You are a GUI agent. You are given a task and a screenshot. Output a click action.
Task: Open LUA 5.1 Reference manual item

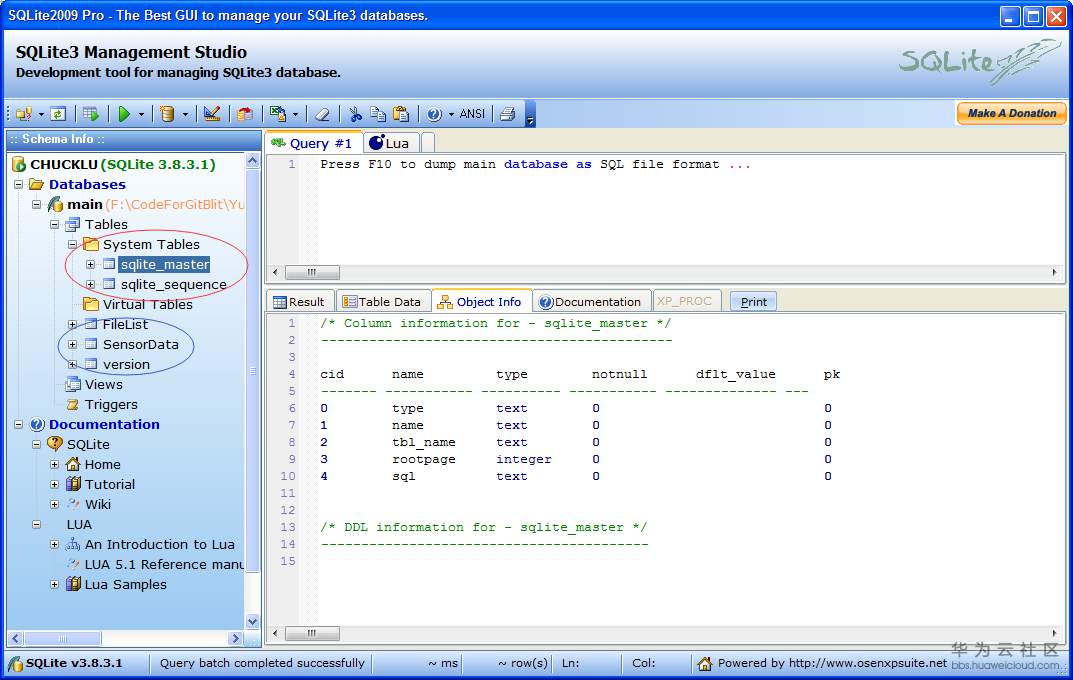click(164, 565)
